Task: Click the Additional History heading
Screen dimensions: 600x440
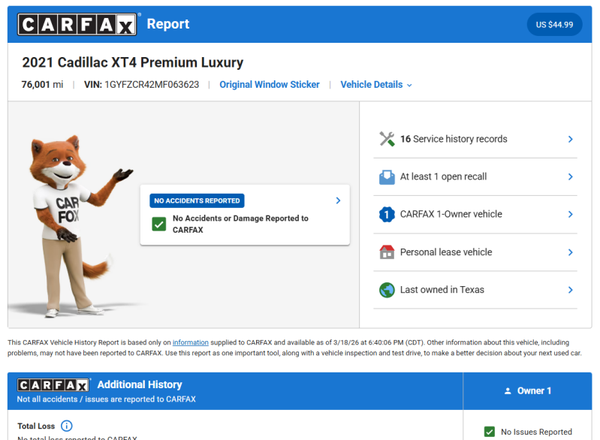Action: coord(140,385)
